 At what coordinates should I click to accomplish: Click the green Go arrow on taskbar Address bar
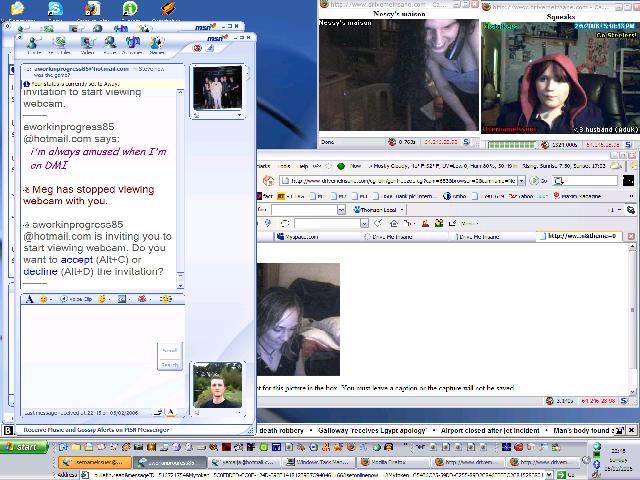point(561,475)
